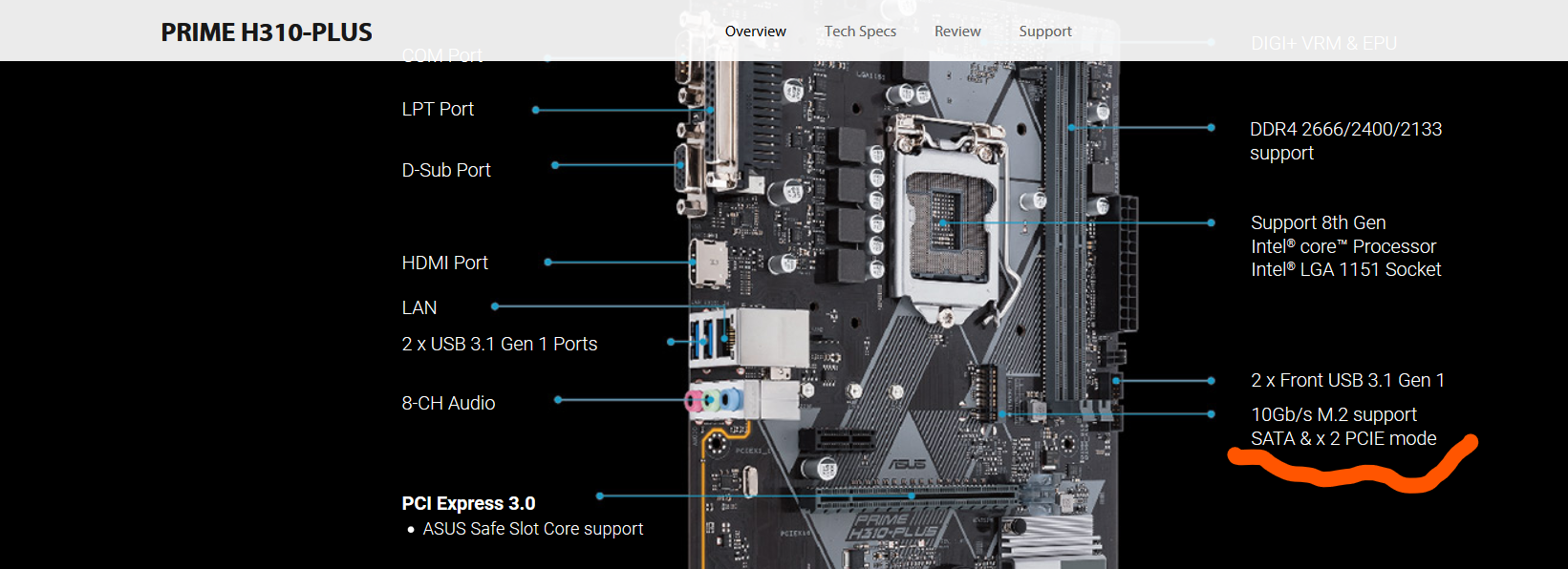The image size is (1568, 569).
Task: Click the LAN label
Action: click(x=419, y=307)
